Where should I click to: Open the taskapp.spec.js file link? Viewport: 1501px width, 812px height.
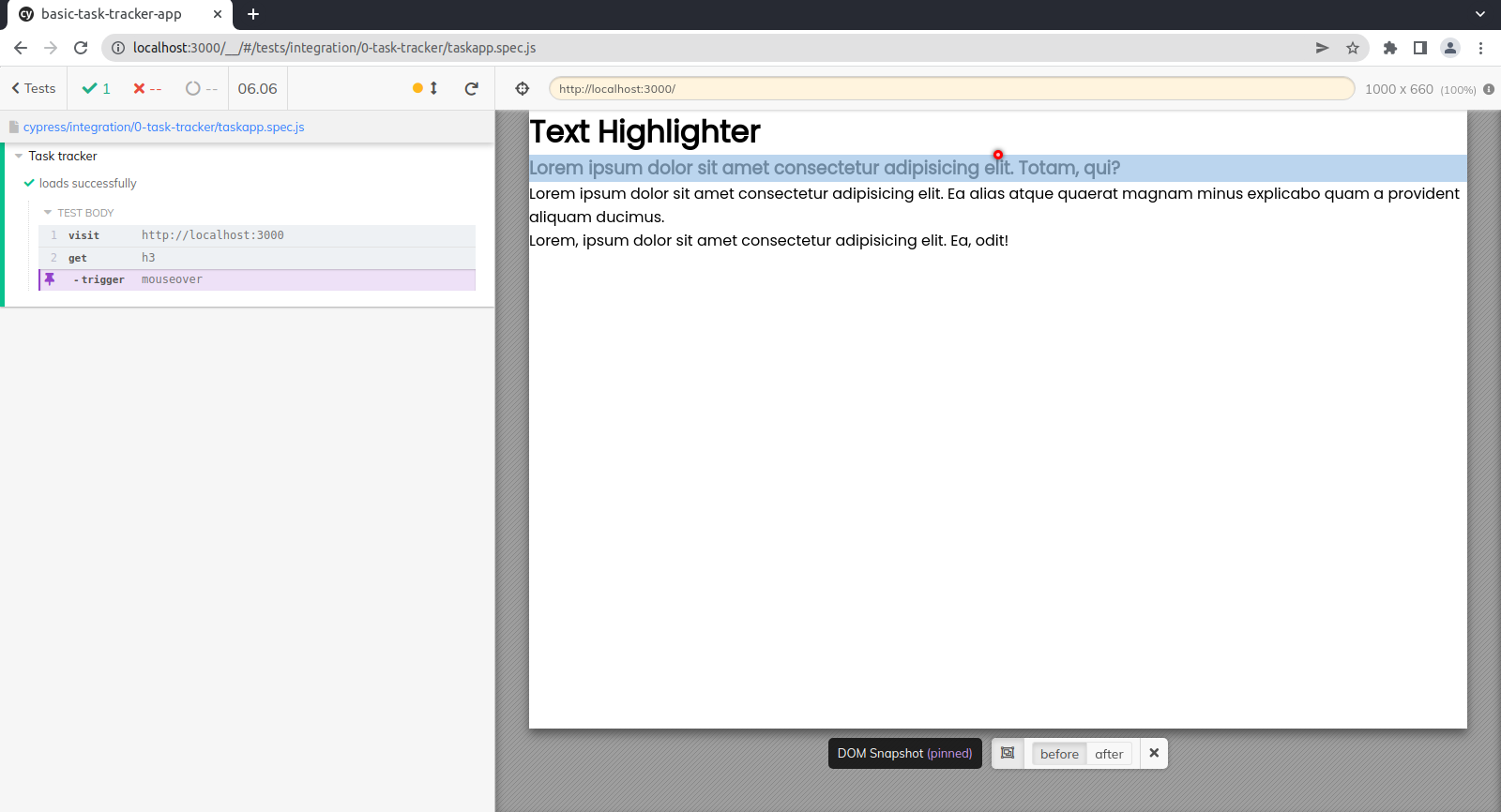163,127
